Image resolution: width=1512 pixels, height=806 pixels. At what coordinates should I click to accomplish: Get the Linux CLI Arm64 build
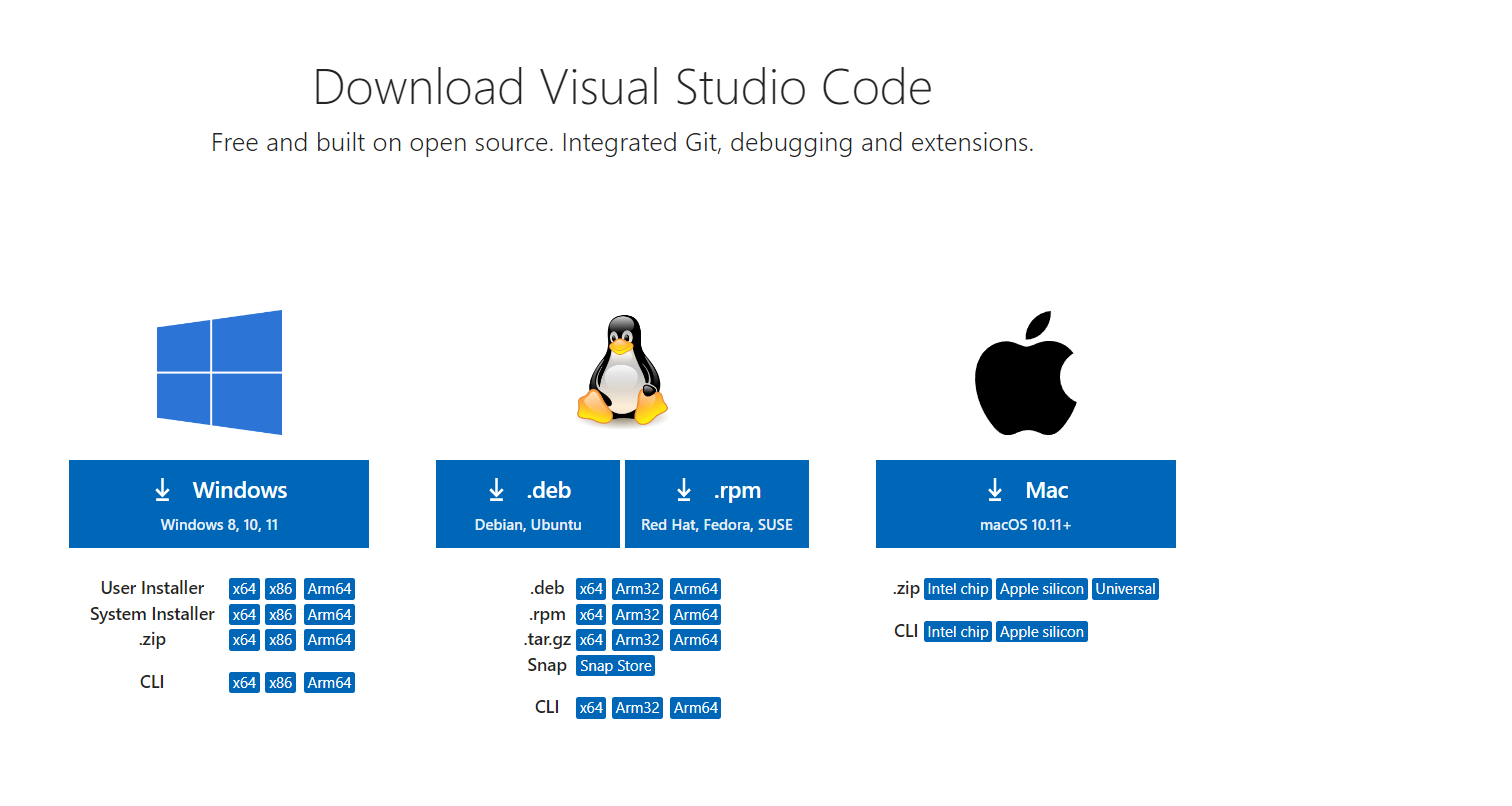(x=696, y=708)
